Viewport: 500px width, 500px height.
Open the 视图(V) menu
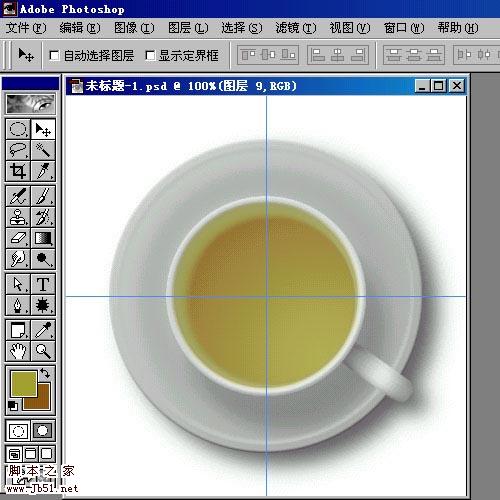pos(350,28)
